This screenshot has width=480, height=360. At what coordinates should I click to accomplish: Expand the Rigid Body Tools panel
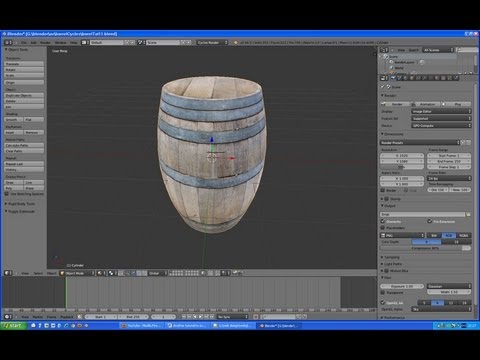[x=20, y=204]
